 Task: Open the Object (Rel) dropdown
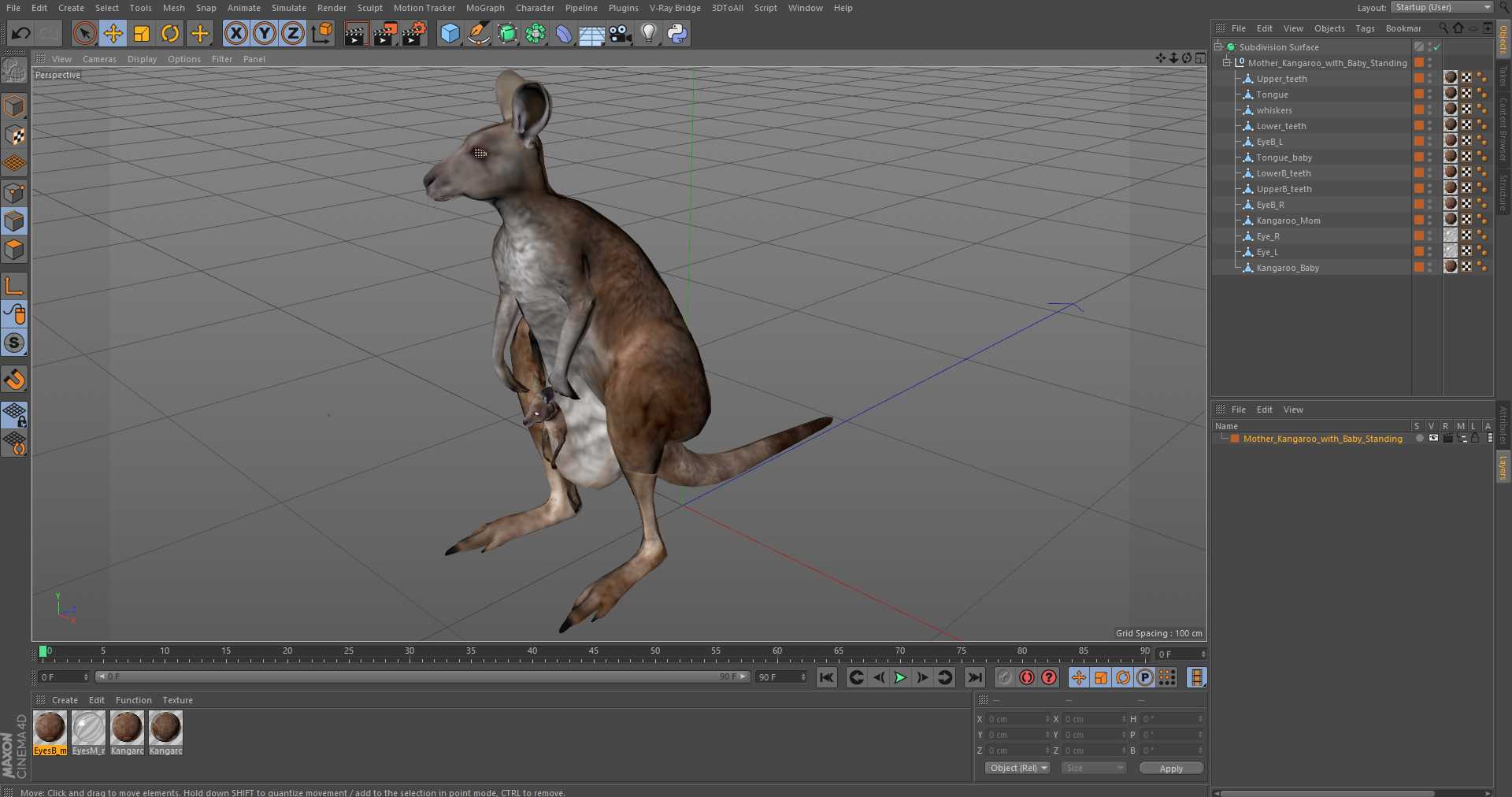[x=1018, y=768]
